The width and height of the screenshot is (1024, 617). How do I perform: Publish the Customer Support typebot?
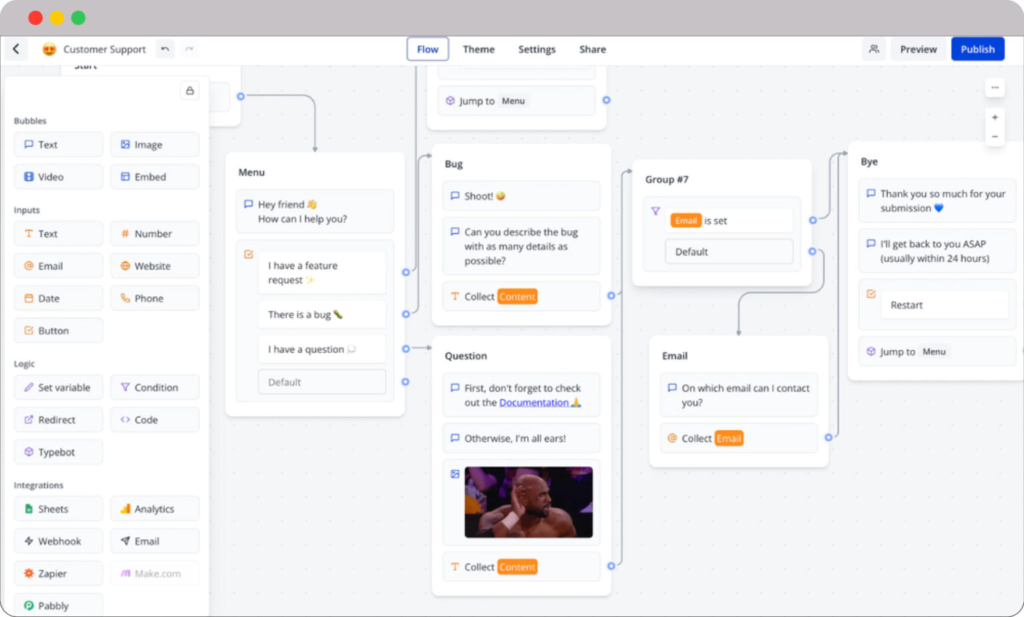[977, 48]
